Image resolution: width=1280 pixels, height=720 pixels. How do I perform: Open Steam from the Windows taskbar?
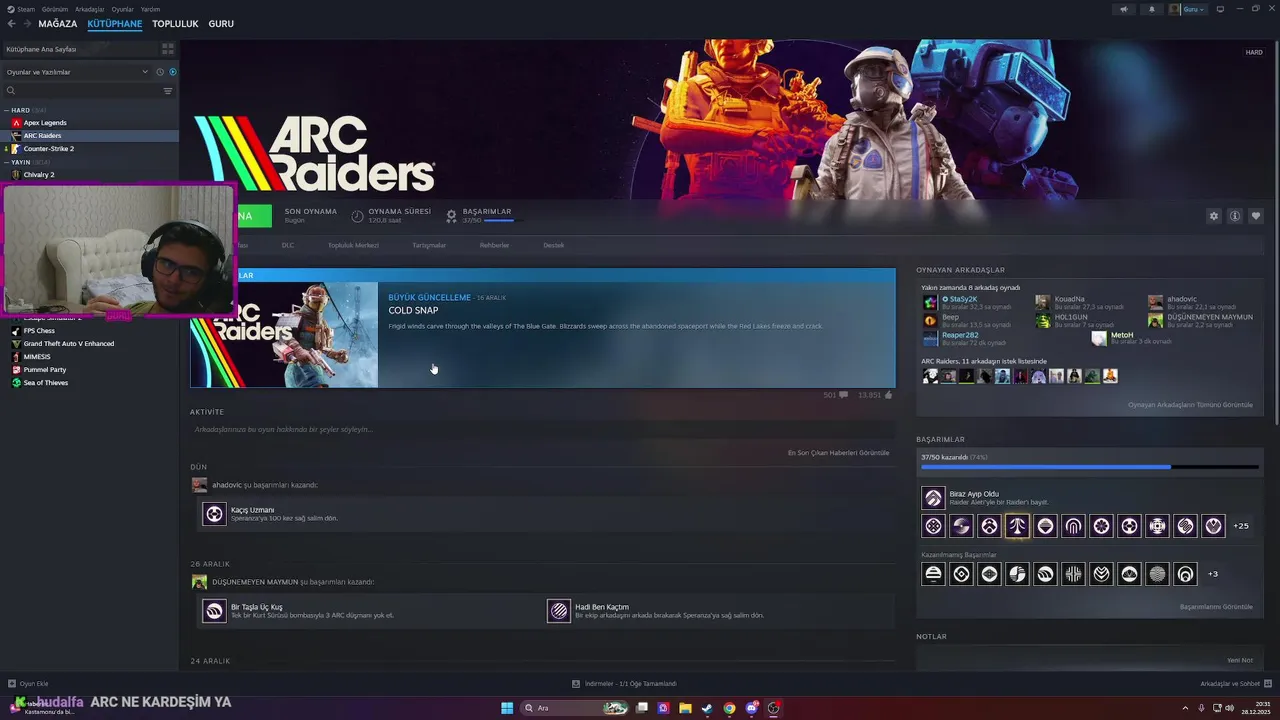(x=707, y=708)
